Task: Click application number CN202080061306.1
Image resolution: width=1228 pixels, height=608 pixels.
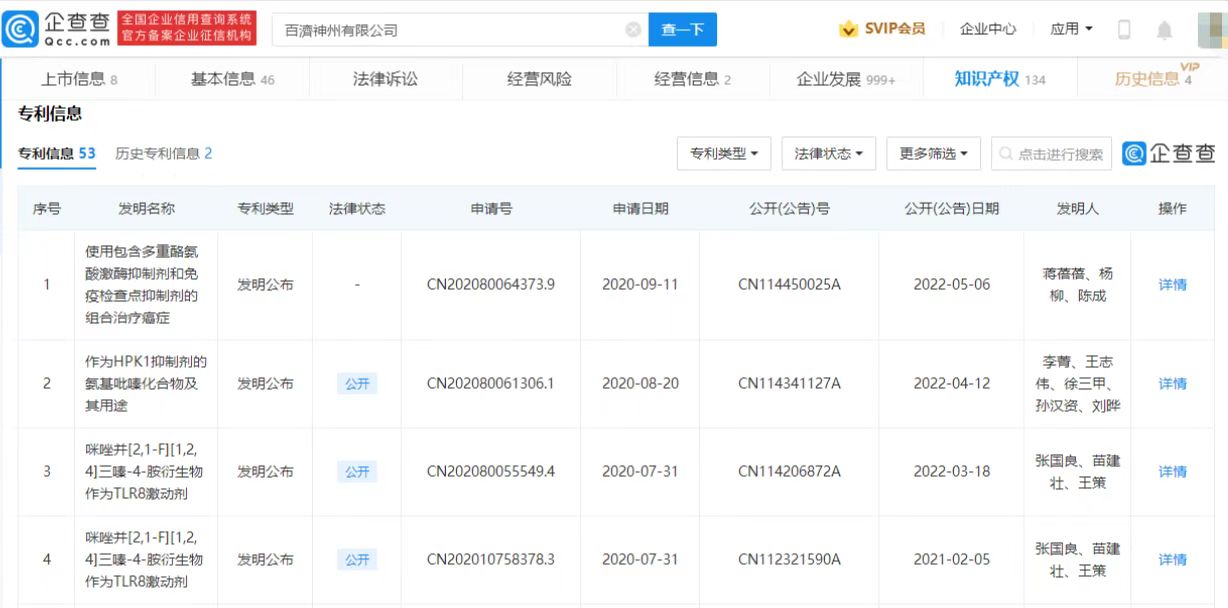Action: tap(490, 383)
